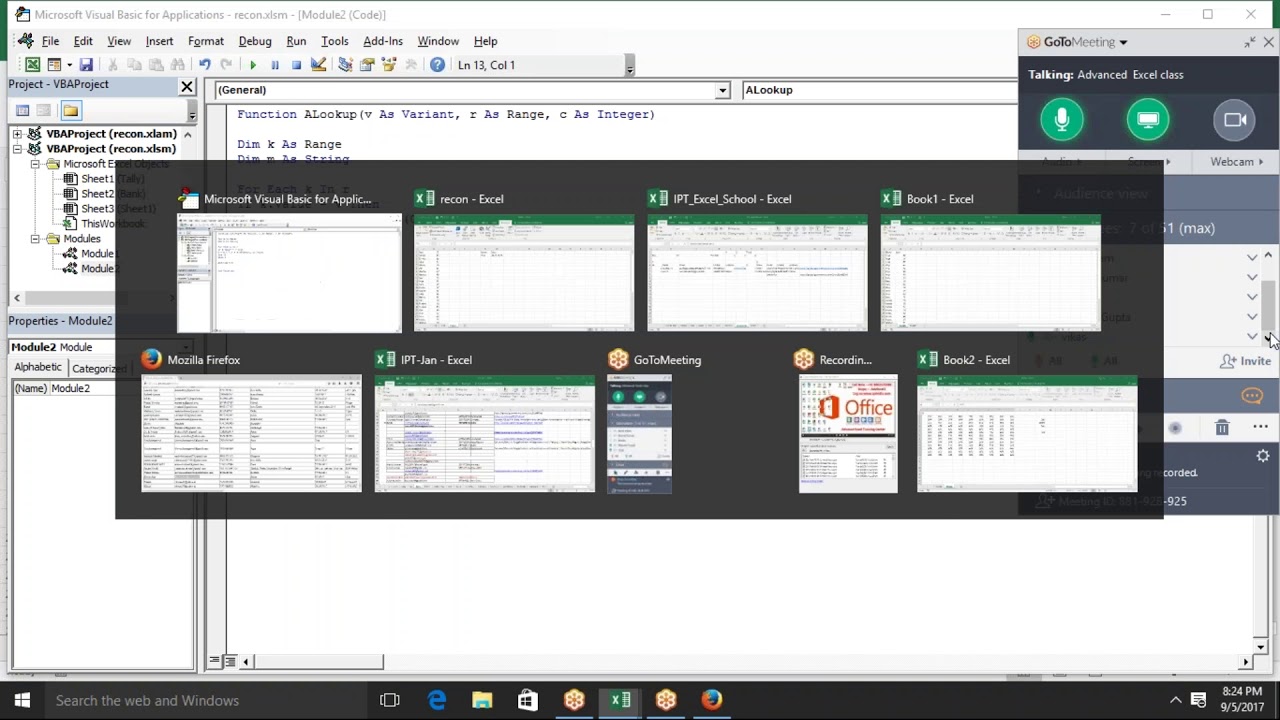Open the View menu
This screenshot has width=1280, height=720.
click(119, 41)
